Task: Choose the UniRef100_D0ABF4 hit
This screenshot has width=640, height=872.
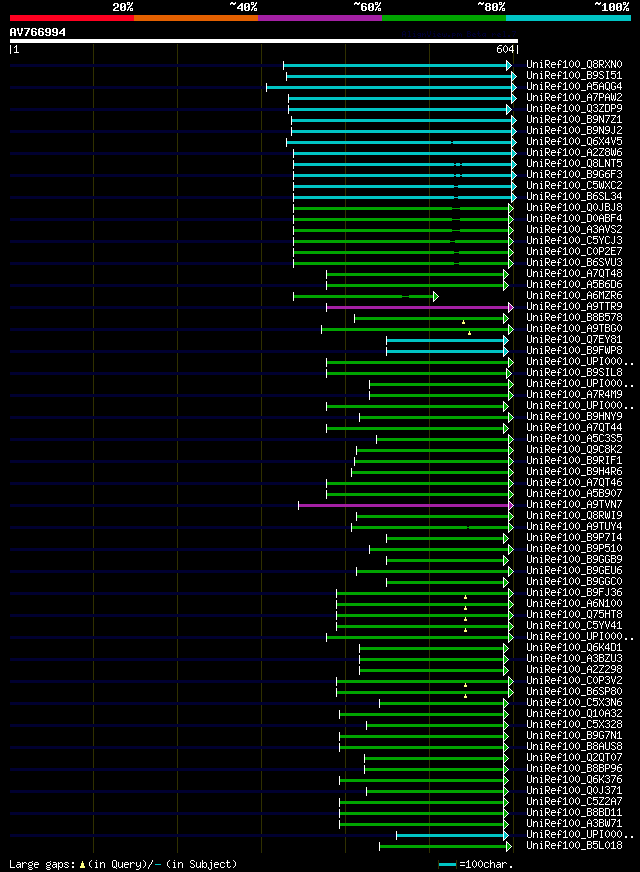Action: pos(574,219)
